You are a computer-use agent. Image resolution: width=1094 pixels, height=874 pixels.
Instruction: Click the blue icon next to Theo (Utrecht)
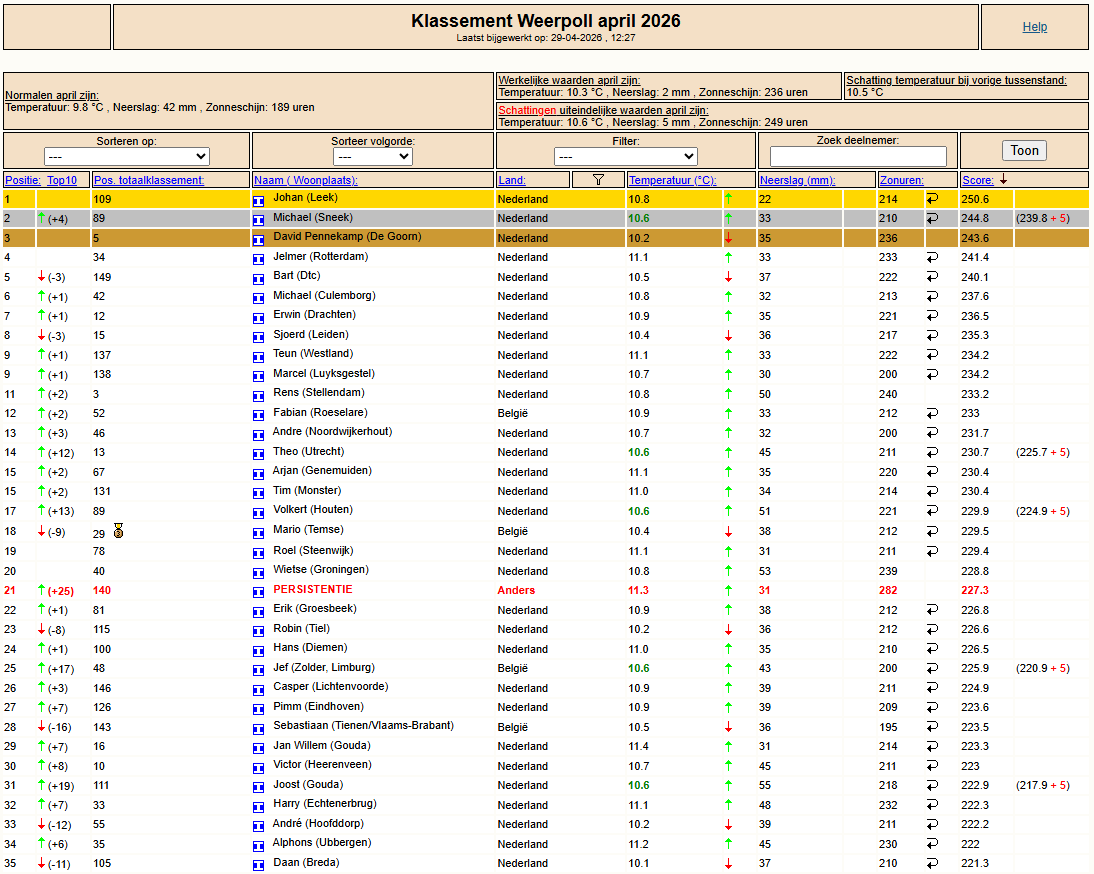pos(259,453)
